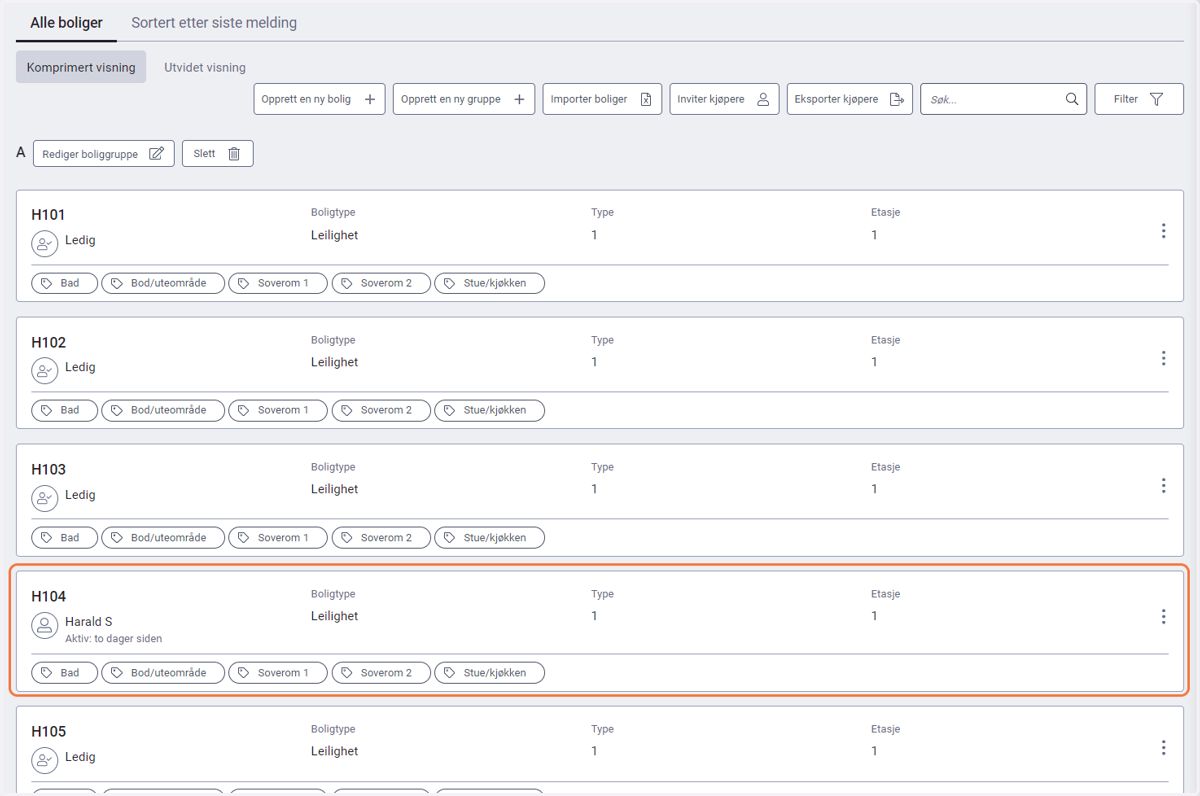Select Stue/kjøkken tag on H102
Image resolution: width=1200 pixels, height=796 pixels.
click(490, 410)
